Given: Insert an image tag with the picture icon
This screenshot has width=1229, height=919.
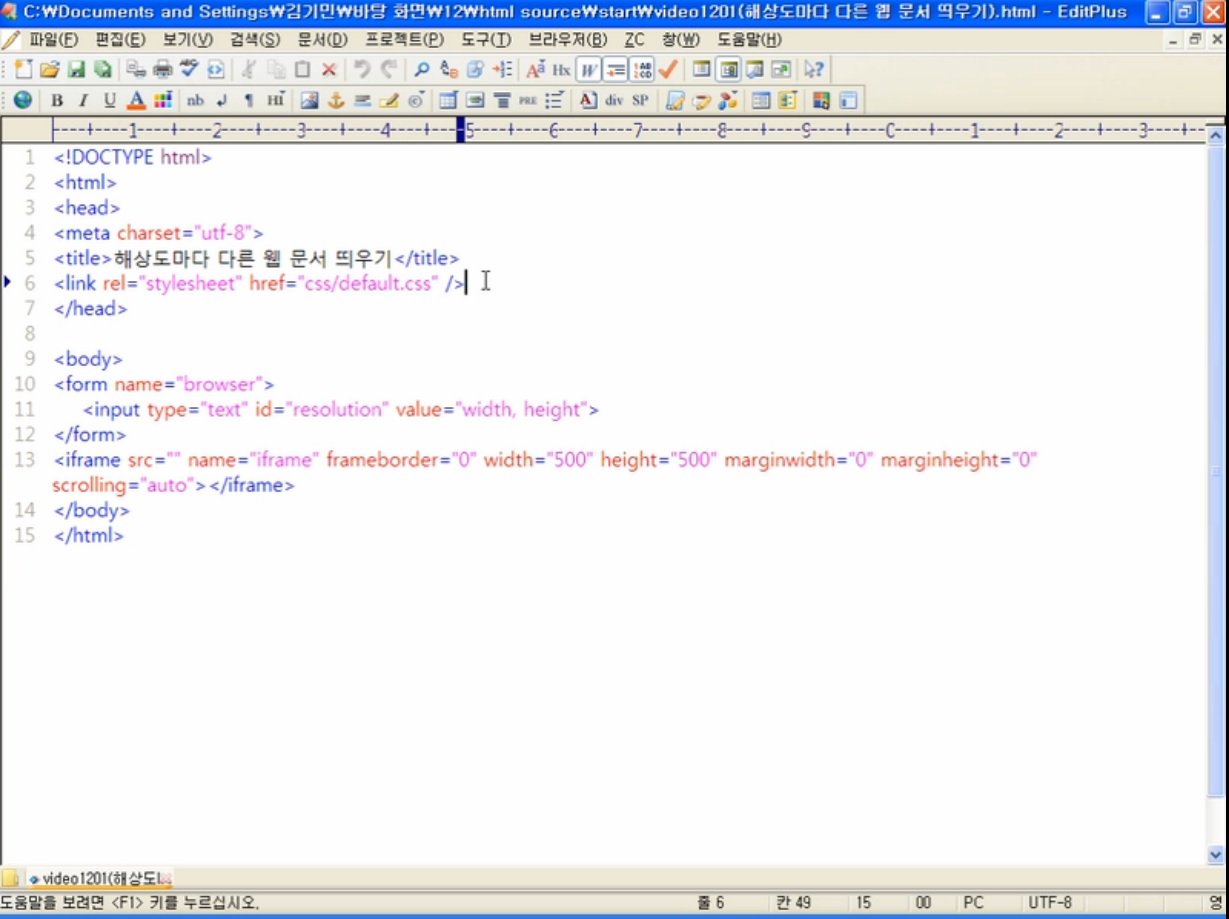Looking at the screenshot, I should [x=309, y=100].
